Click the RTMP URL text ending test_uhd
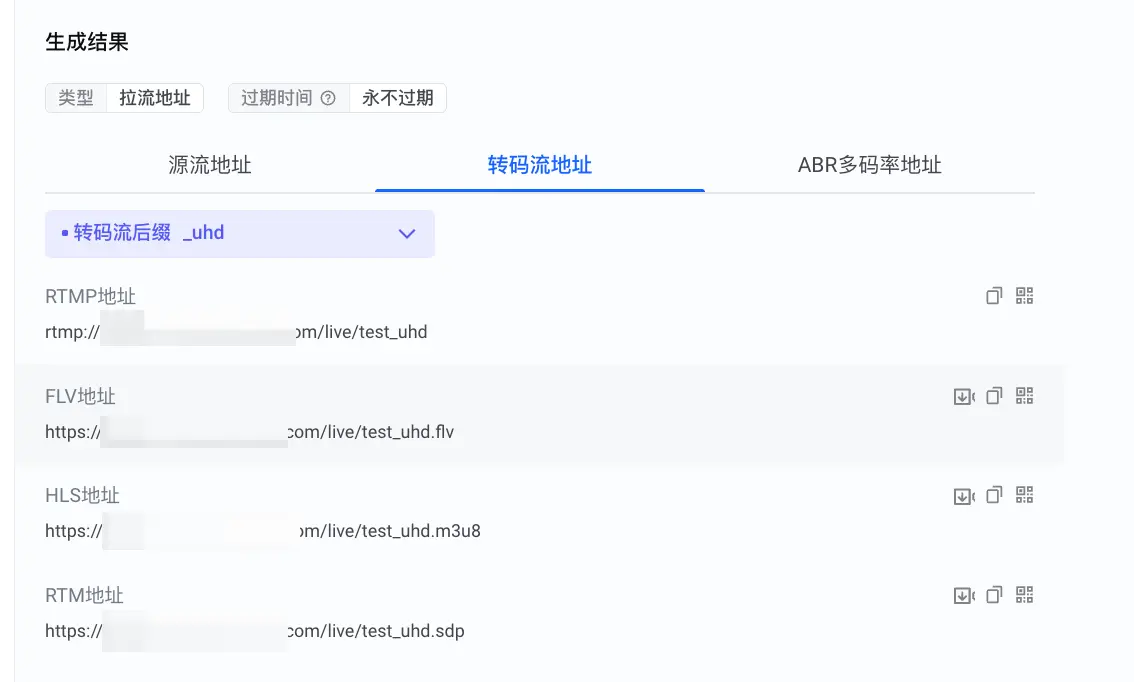1134x682 pixels. coord(236,332)
